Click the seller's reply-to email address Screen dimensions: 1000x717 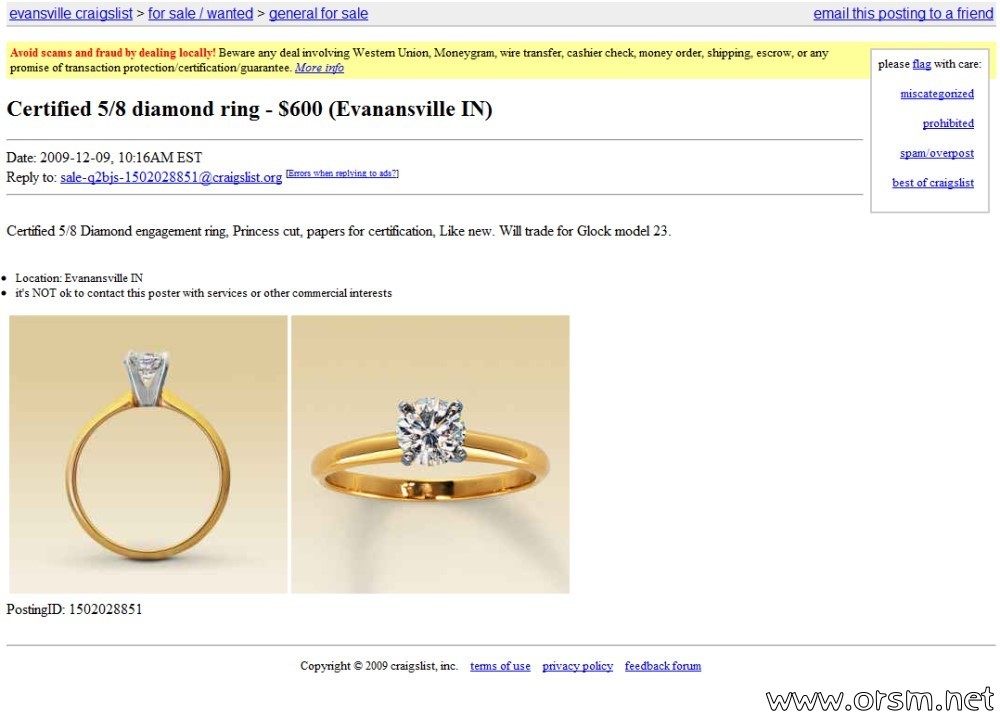click(x=171, y=177)
